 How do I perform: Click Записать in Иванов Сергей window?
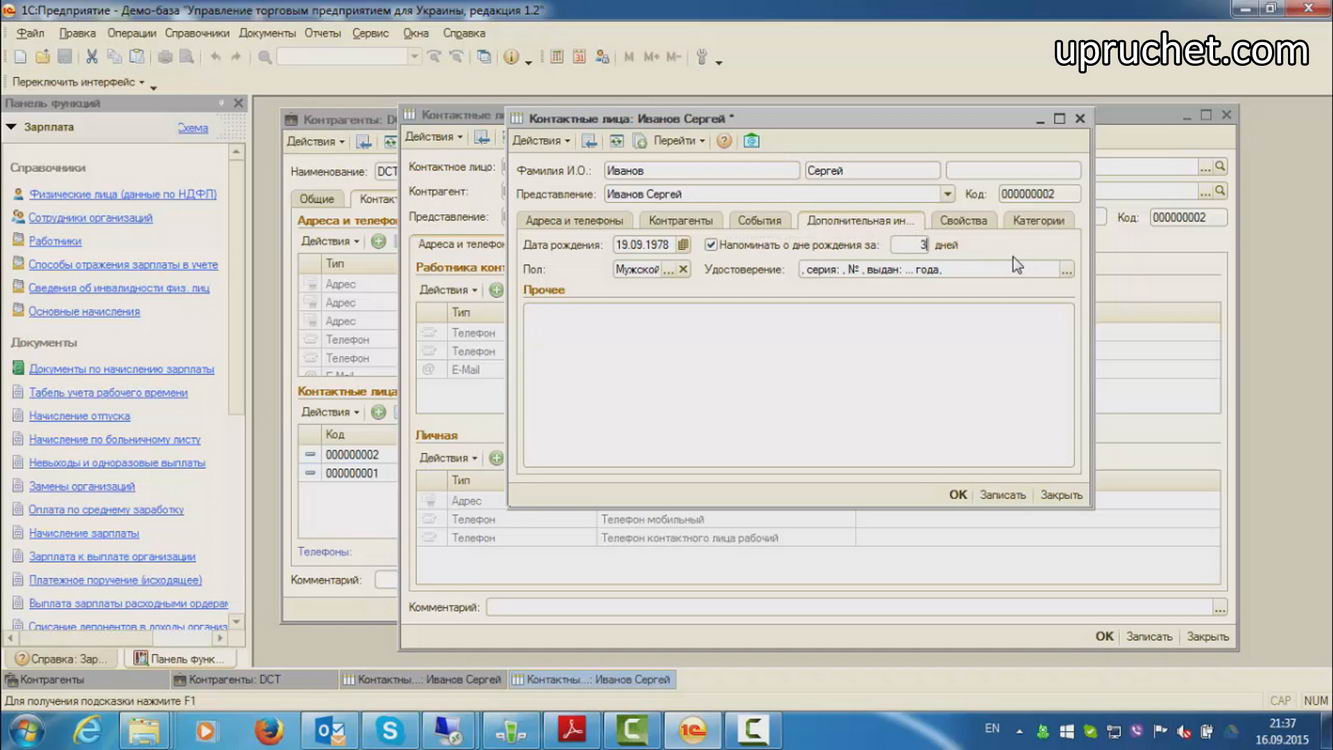pyautogui.click(x=1003, y=495)
